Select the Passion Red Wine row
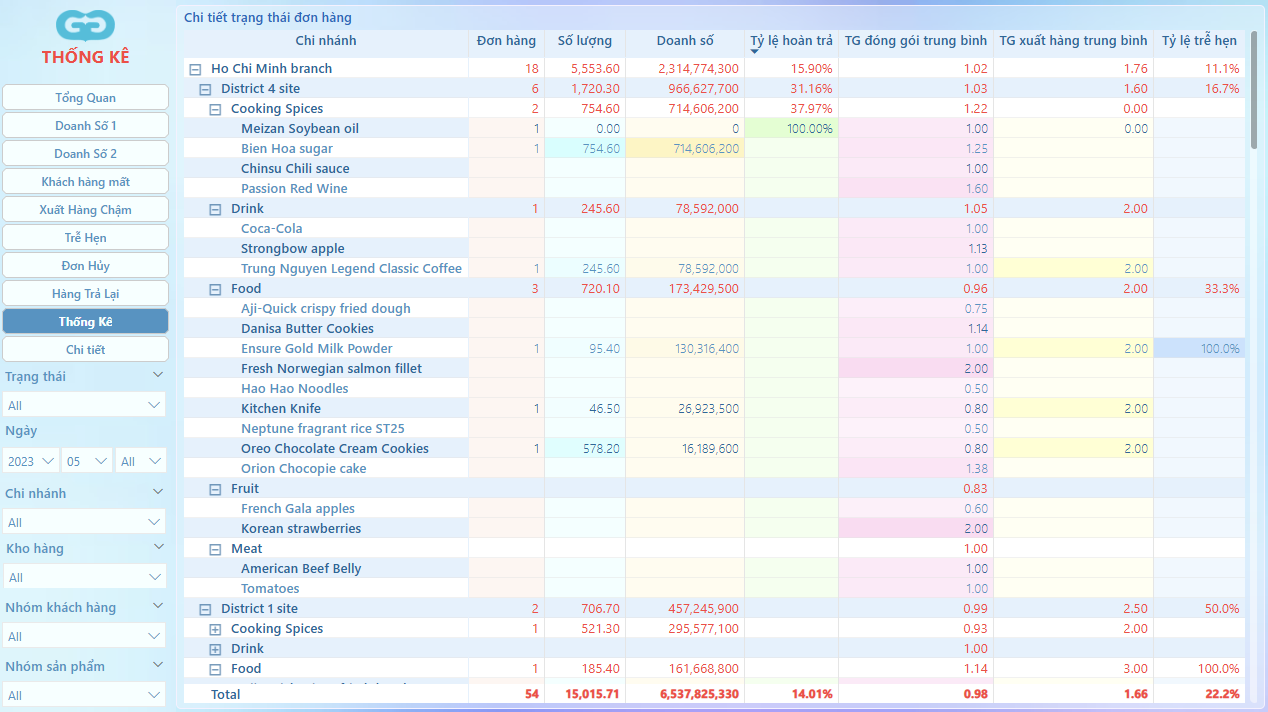The image size is (1268, 712). (715, 189)
